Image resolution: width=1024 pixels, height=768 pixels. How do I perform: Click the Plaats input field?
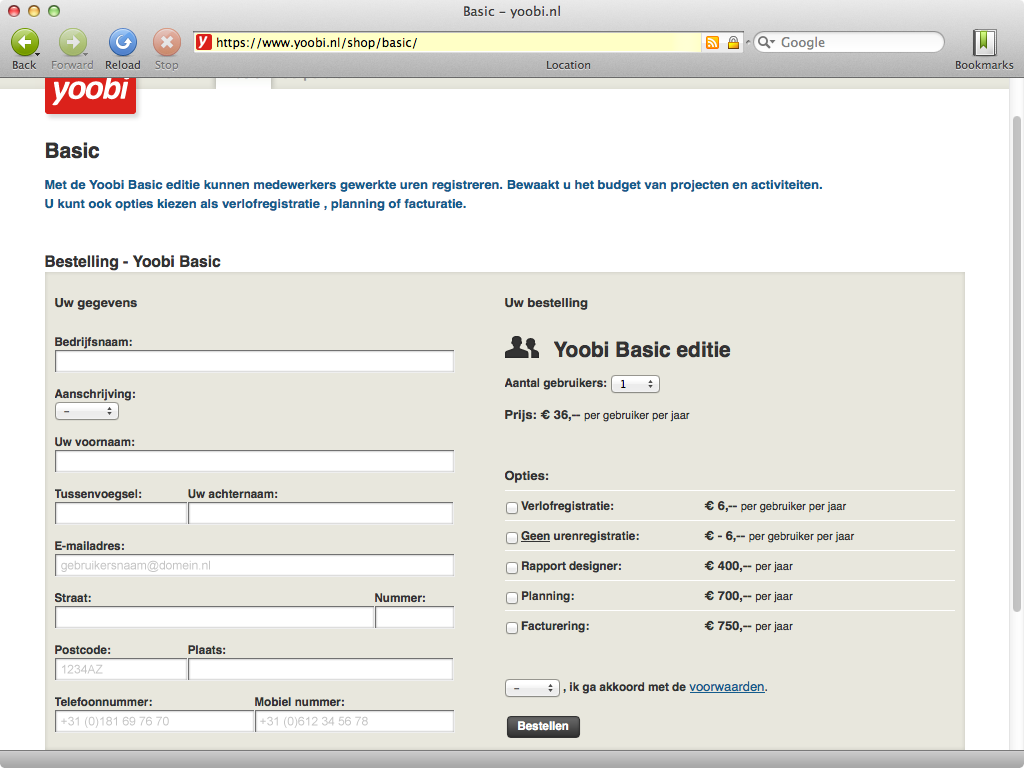coord(321,669)
